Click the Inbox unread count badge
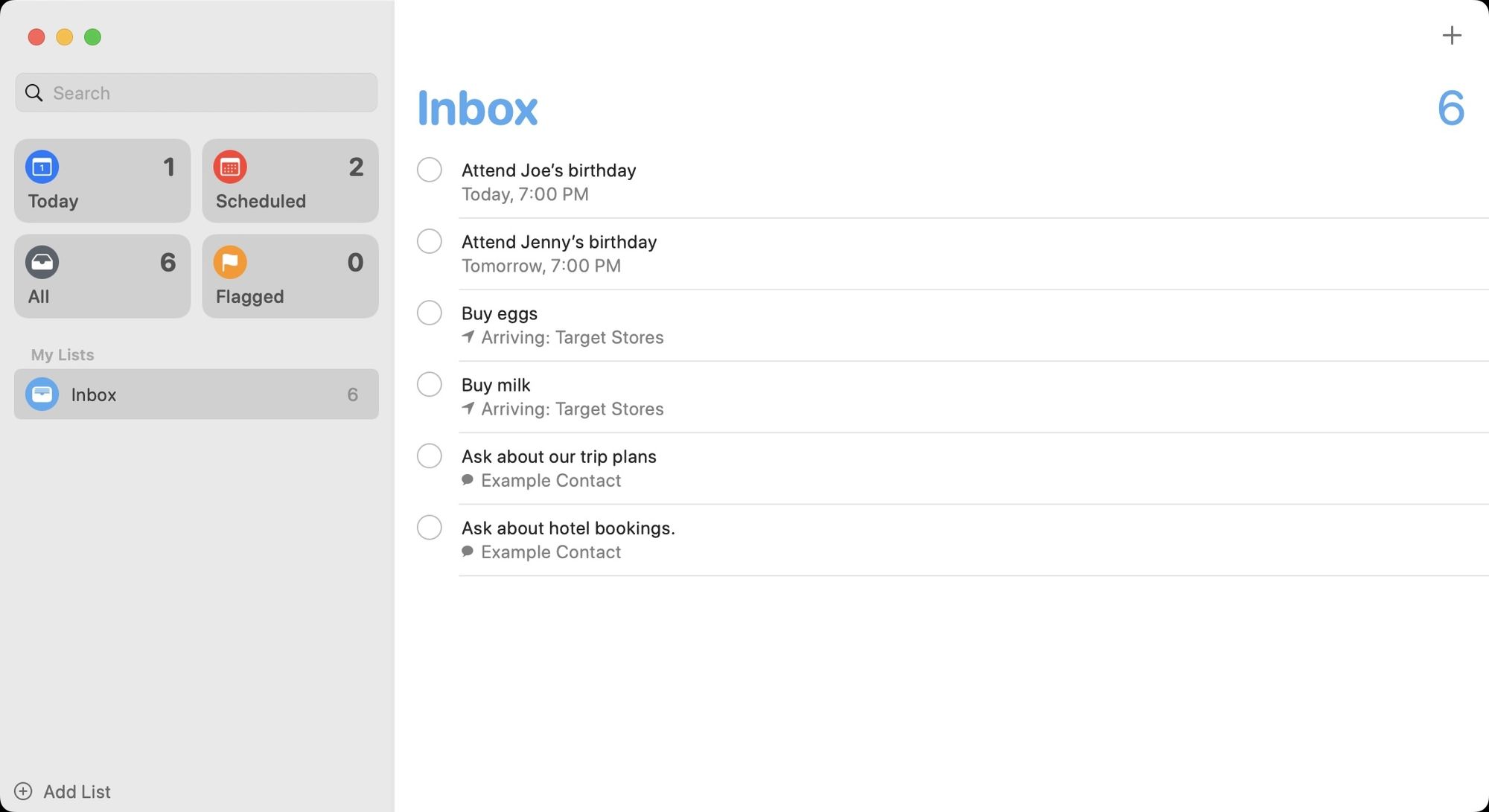 click(353, 394)
